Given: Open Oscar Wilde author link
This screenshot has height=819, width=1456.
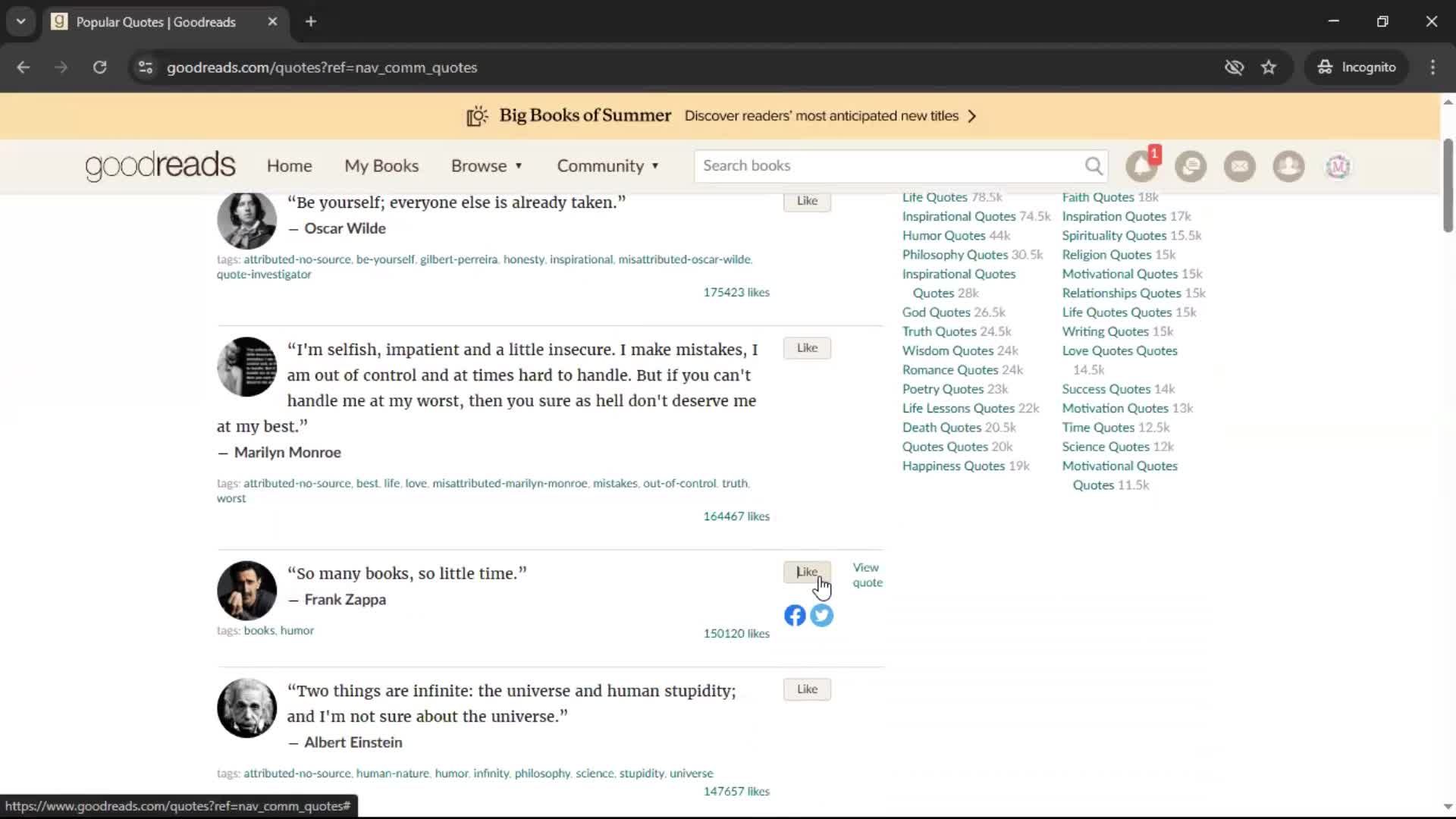Looking at the screenshot, I should tap(345, 228).
